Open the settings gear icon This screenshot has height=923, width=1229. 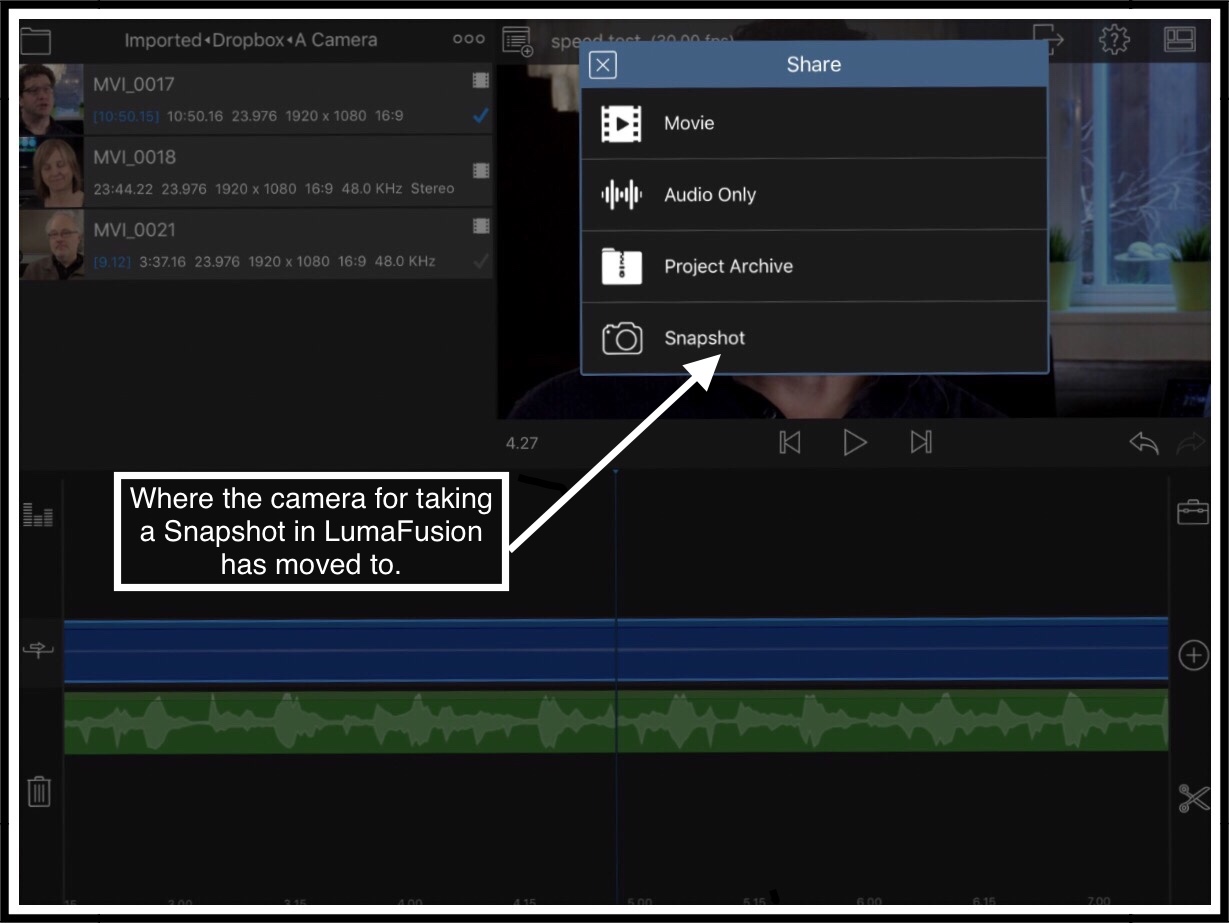point(1114,40)
